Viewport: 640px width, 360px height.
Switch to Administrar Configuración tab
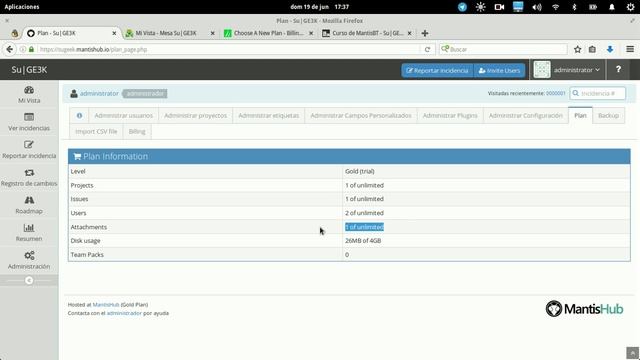click(526, 116)
